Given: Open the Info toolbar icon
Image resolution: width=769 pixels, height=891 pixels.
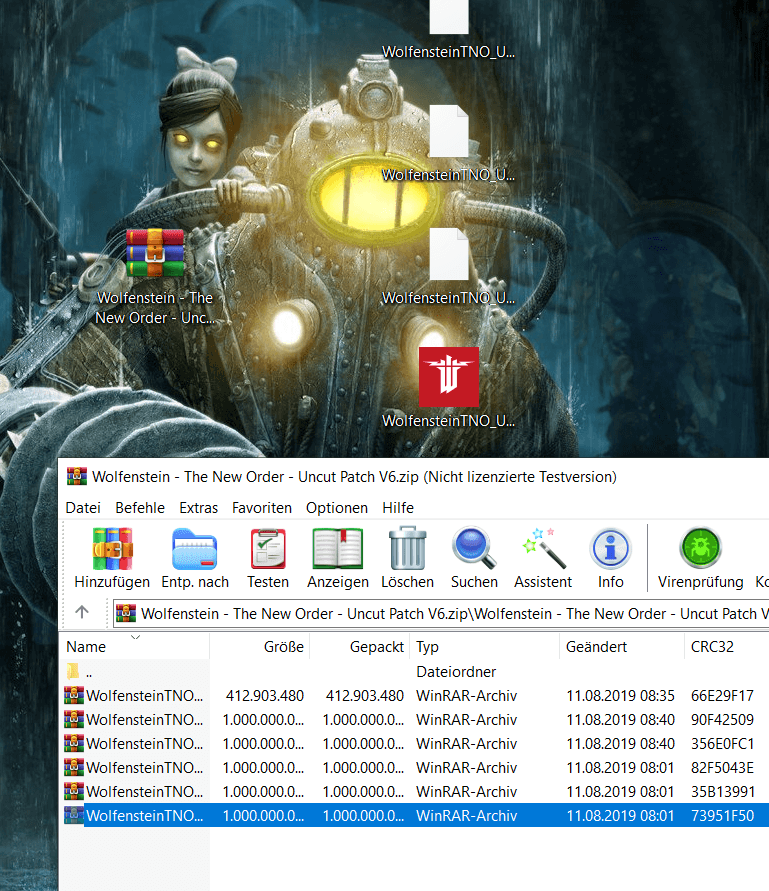Looking at the screenshot, I should point(610,548).
